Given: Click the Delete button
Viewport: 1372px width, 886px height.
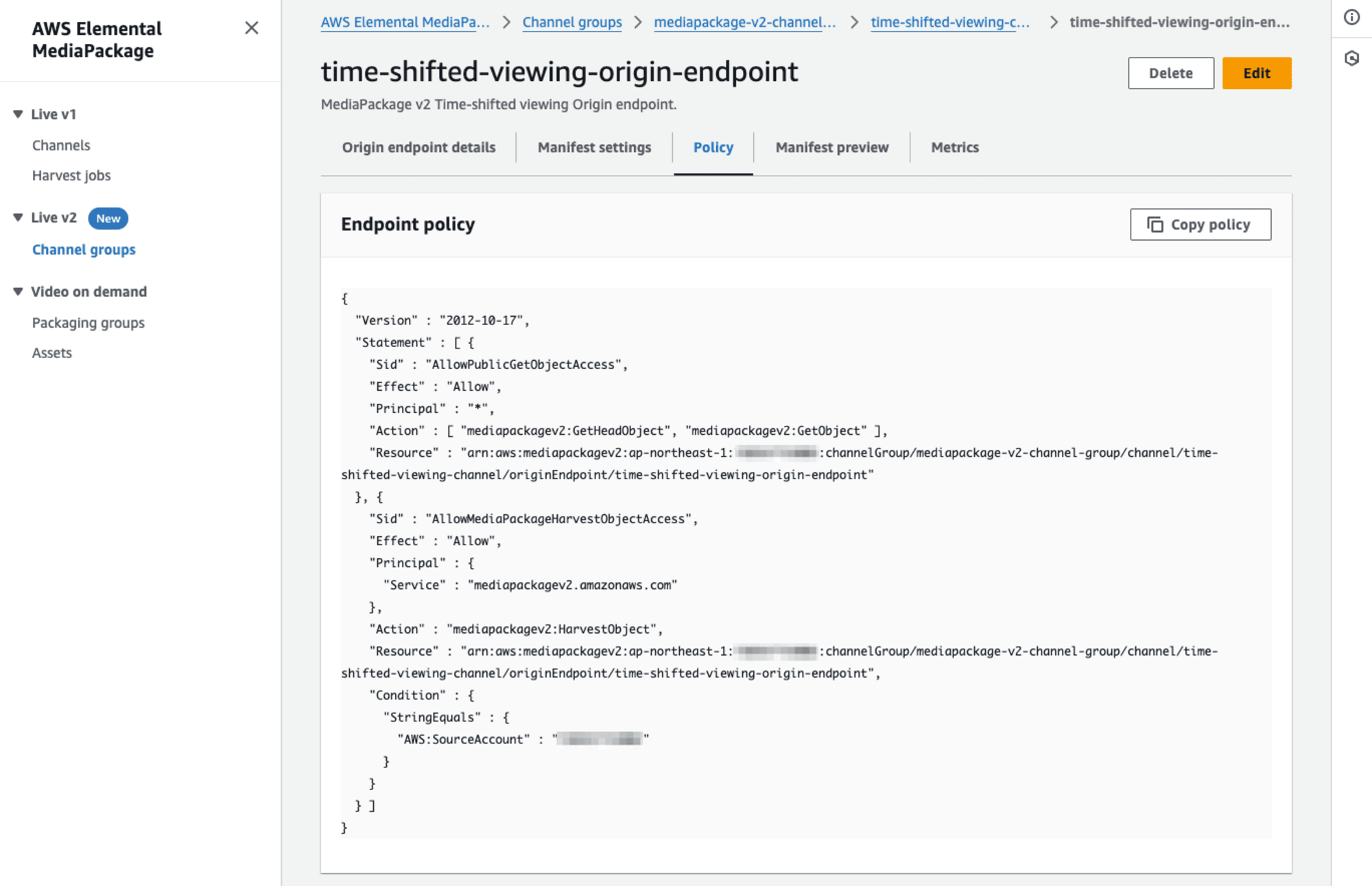Looking at the screenshot, I should point(1171,73).
